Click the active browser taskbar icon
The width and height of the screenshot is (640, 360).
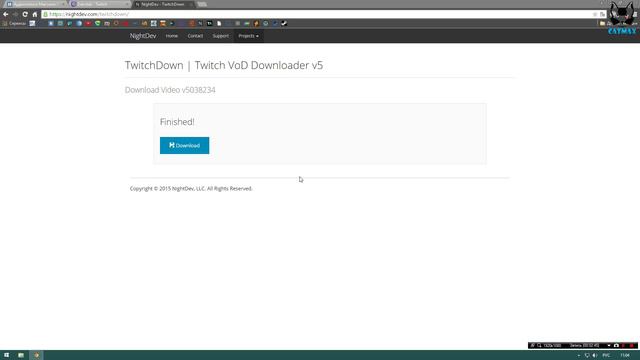36,355
